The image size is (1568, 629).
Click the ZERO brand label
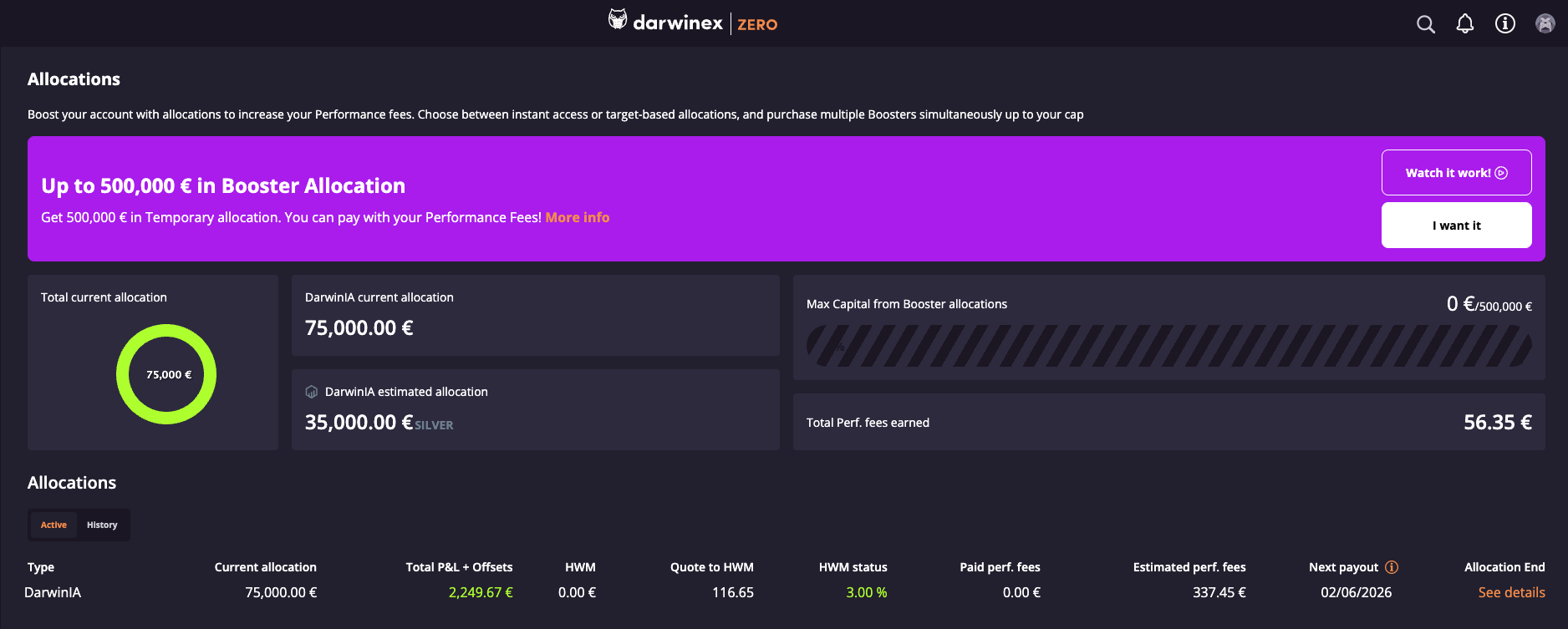pos(757,25)
